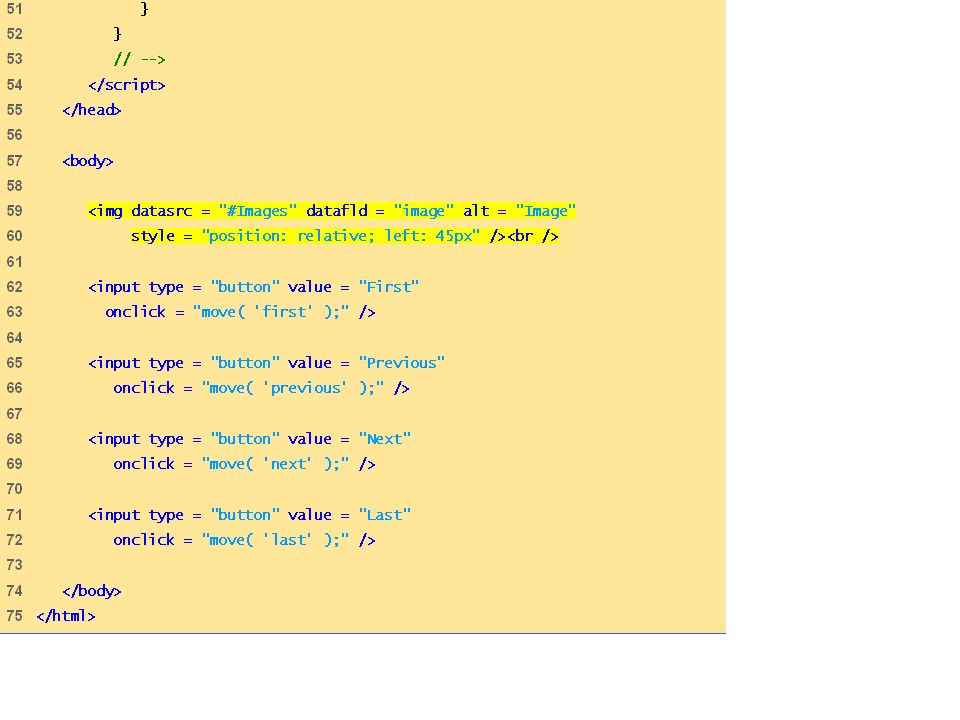This screenshot has height=720, width=960.
Task: Click the move( 'last' ) onclick text
Action: click(276, 540)
